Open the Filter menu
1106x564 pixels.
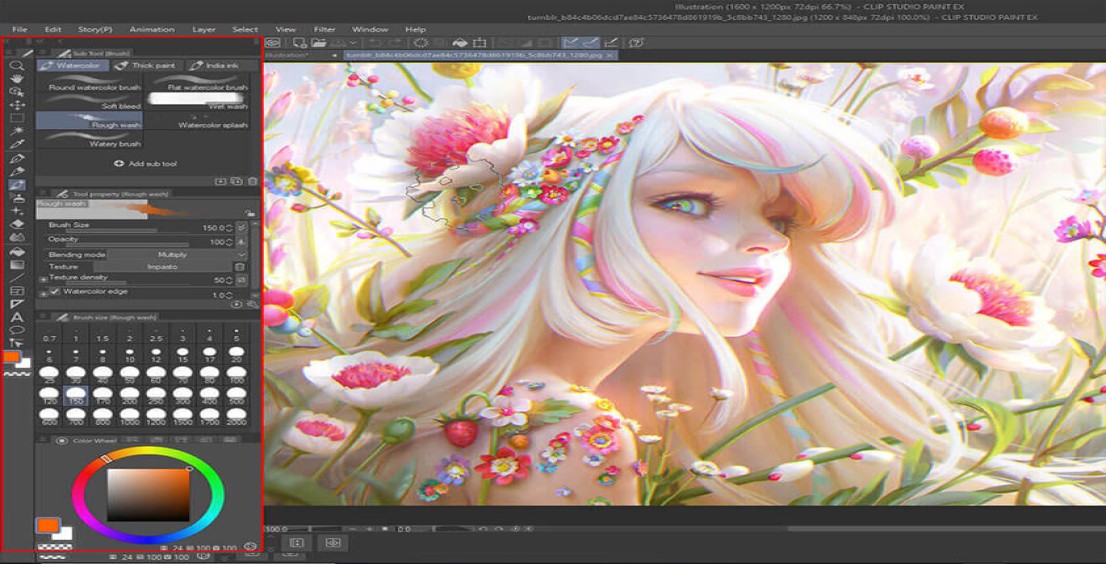(x=324, y=30)
